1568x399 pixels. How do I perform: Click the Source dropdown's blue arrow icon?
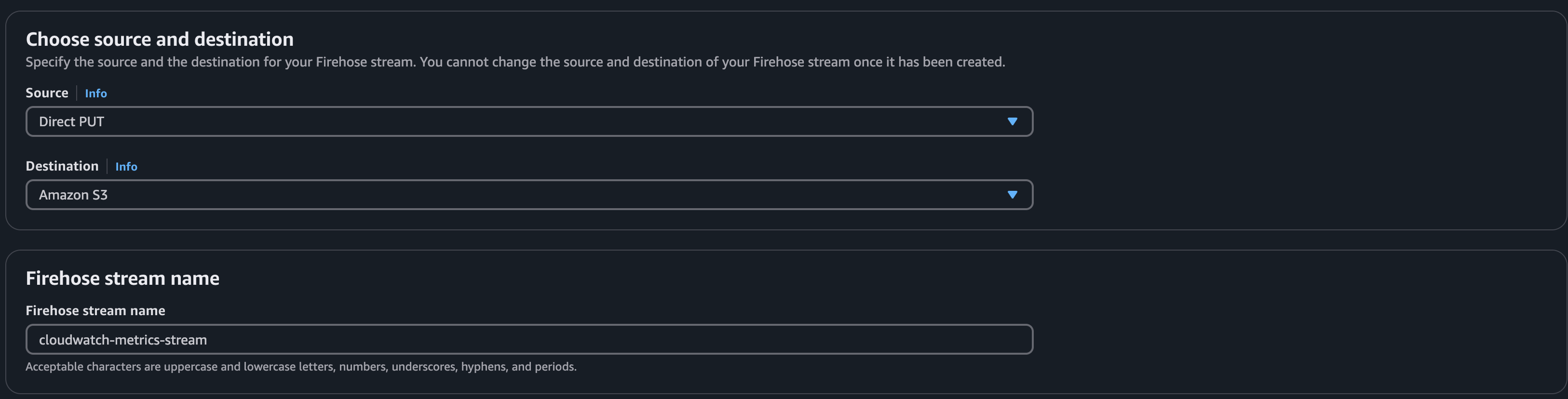1012,121
